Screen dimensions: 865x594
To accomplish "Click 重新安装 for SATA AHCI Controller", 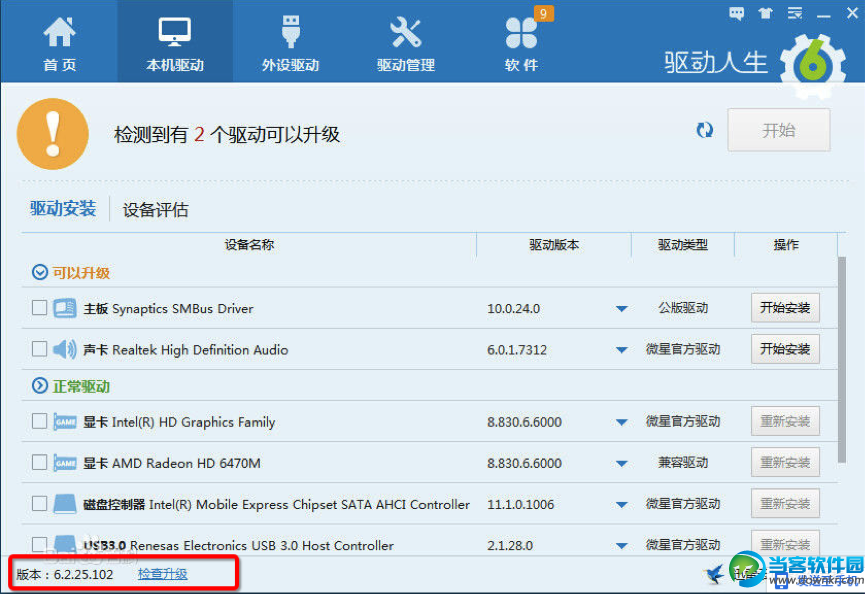I will pyautogui.click(x=785, y=503).
